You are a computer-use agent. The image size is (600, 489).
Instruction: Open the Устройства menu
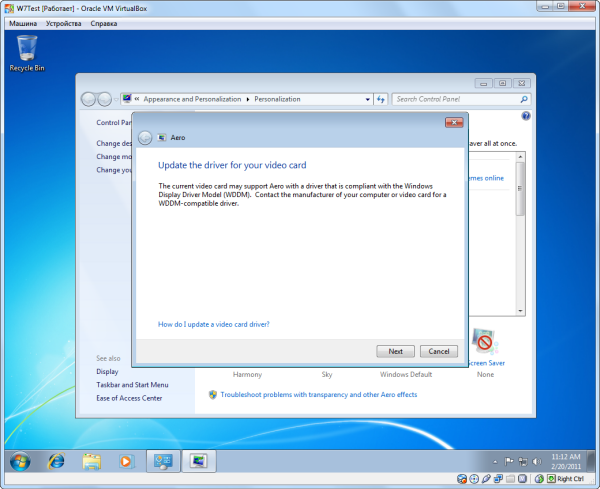click(64, 24)
